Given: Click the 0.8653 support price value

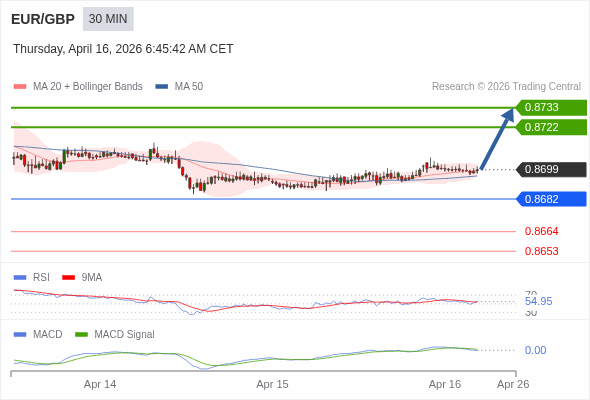Looking at the screenshot, I should [x=541, y=251].
